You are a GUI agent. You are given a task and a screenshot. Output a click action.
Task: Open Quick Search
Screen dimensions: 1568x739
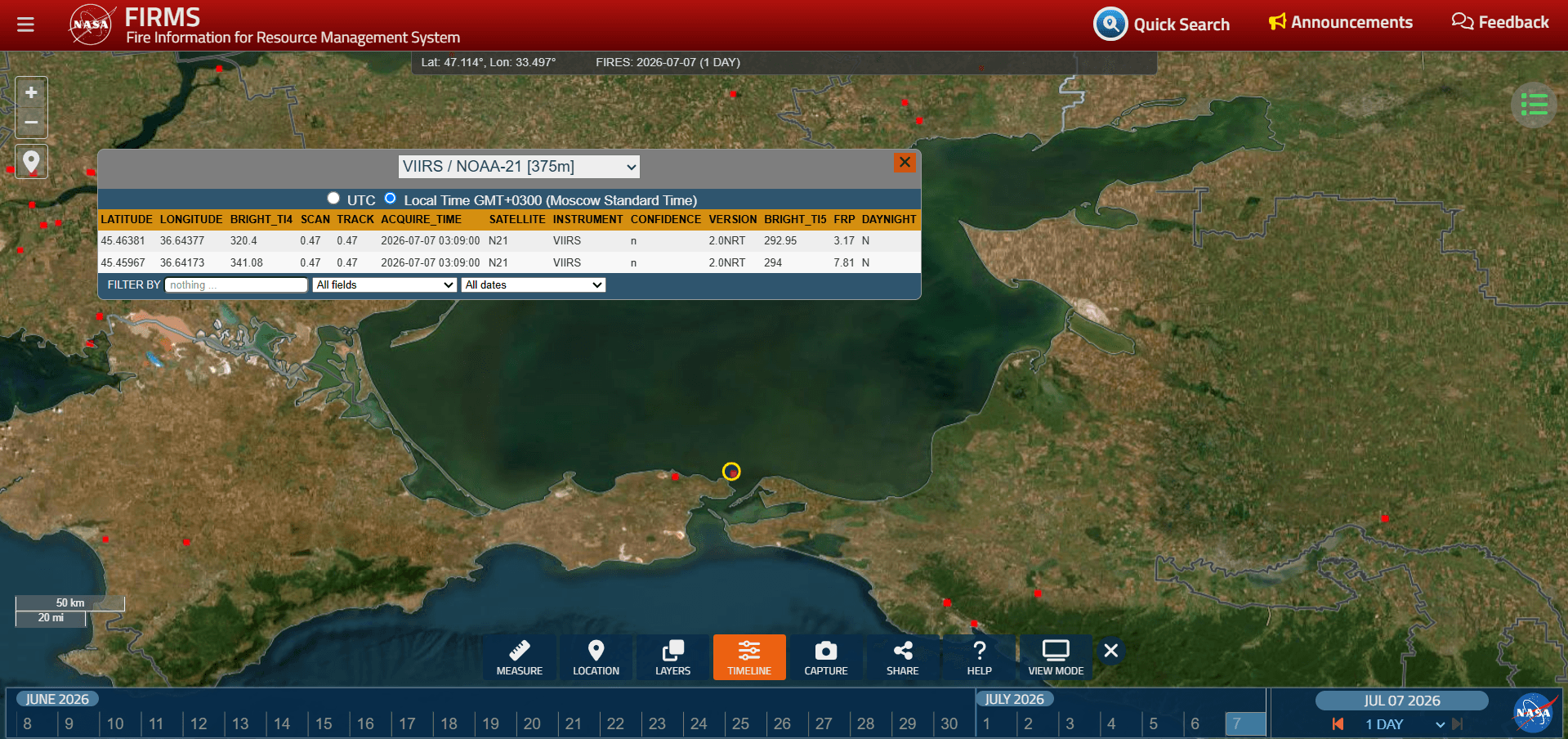(1161, 25)
